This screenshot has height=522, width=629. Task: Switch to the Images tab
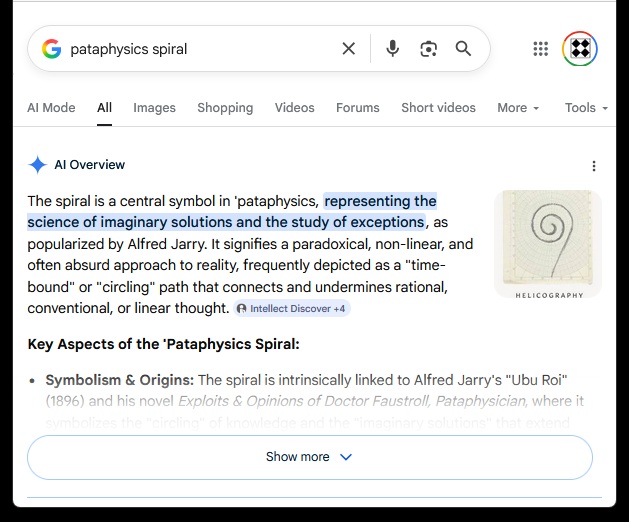point(154,108)
